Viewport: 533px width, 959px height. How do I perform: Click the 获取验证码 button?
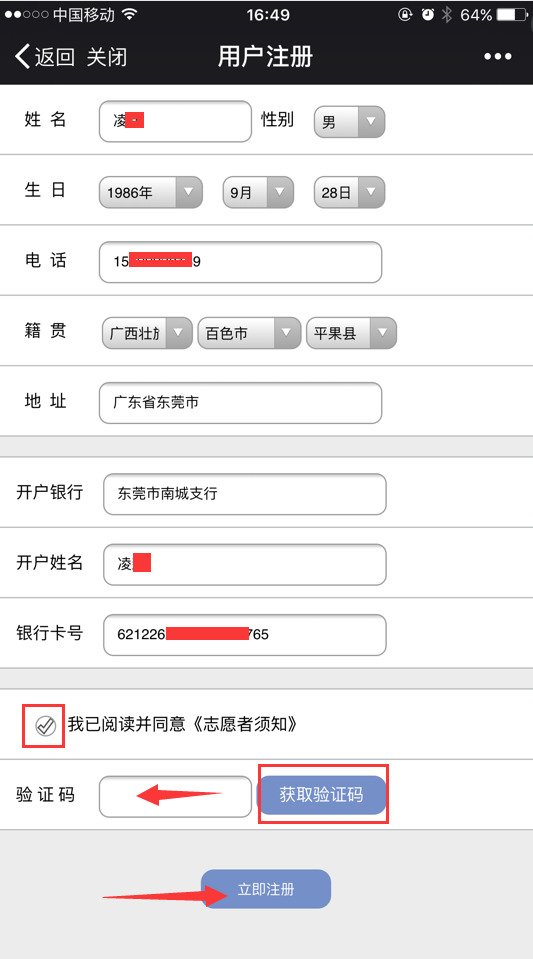(322, 794)
